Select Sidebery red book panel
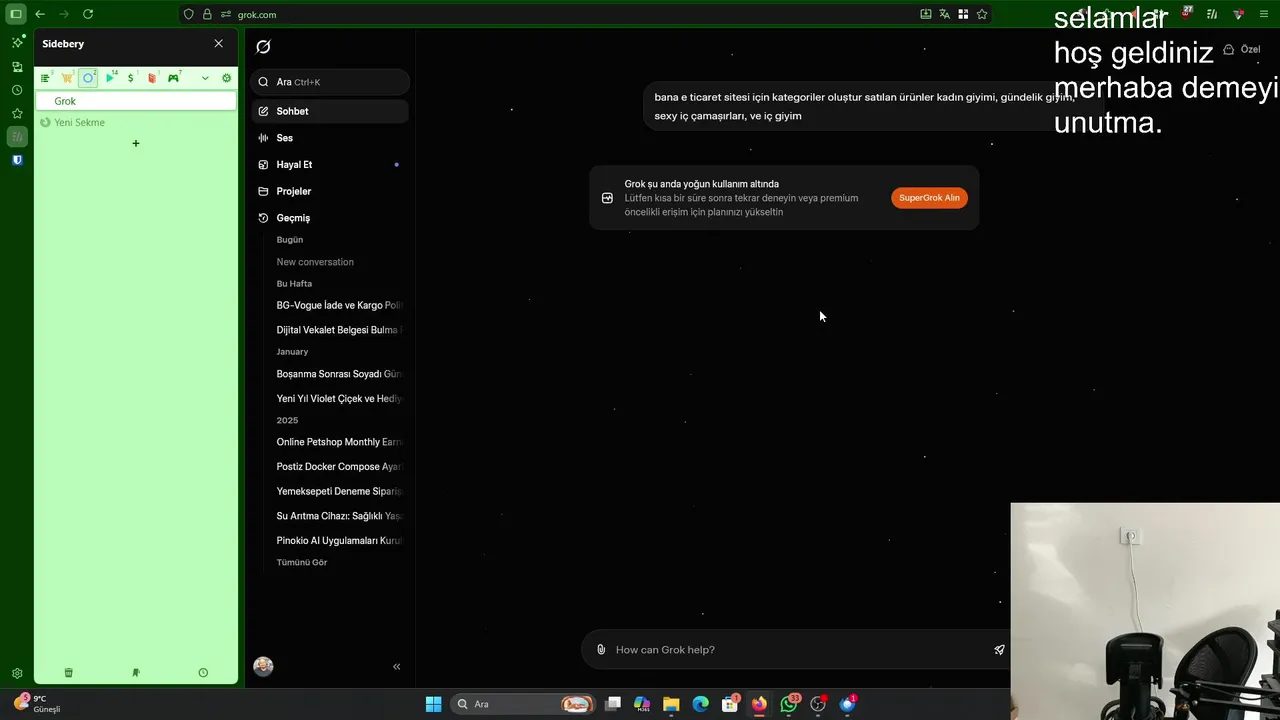The width and height of the screenshot is (1280, 720). (152, 78)
